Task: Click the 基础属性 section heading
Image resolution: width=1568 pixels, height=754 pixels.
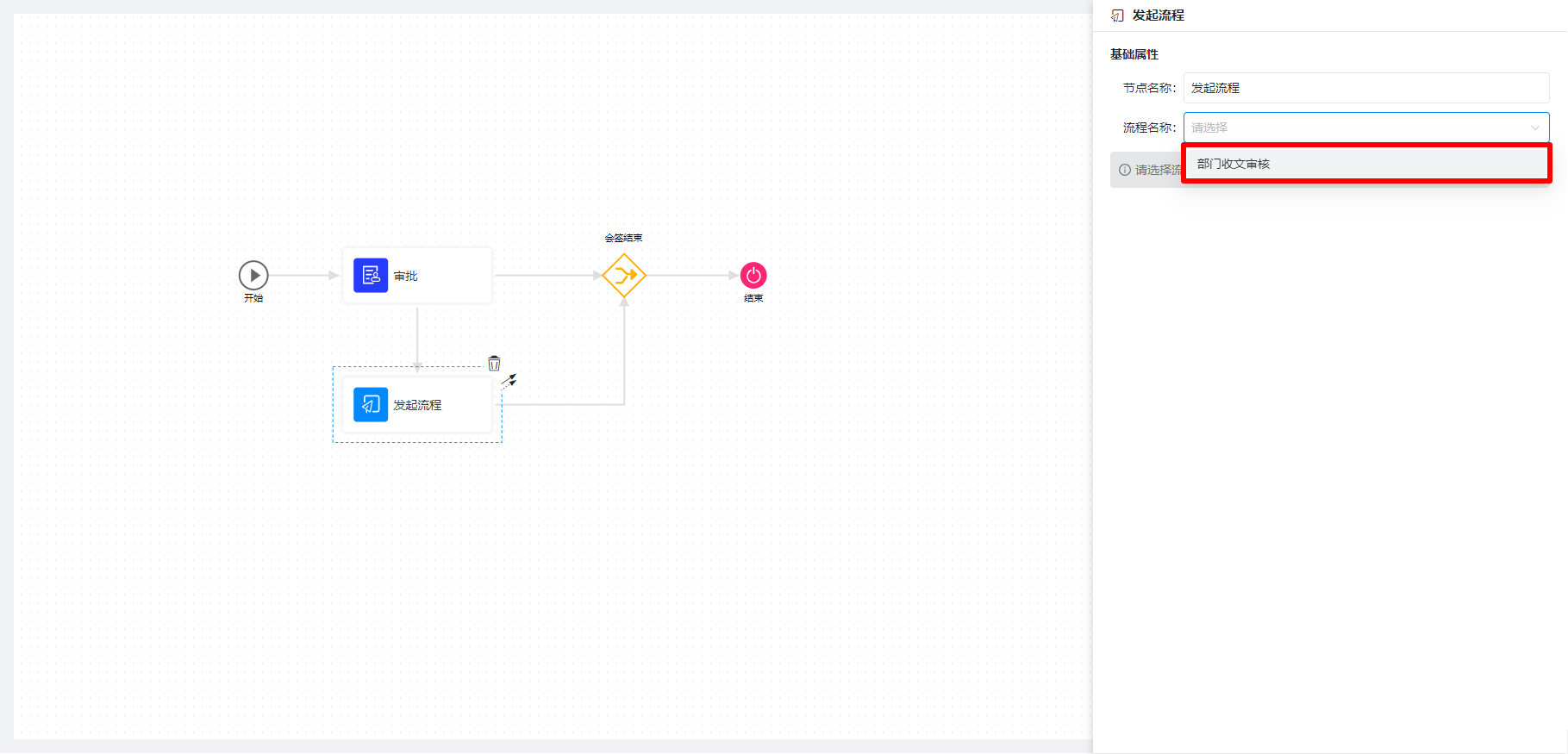Action: tap(1134, 54)
